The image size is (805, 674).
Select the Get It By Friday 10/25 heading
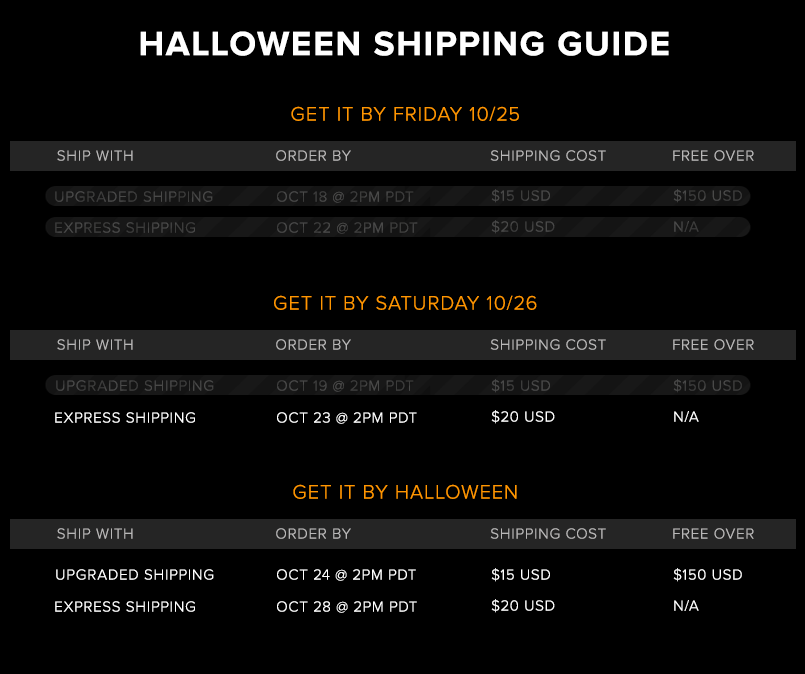point(405,114)
